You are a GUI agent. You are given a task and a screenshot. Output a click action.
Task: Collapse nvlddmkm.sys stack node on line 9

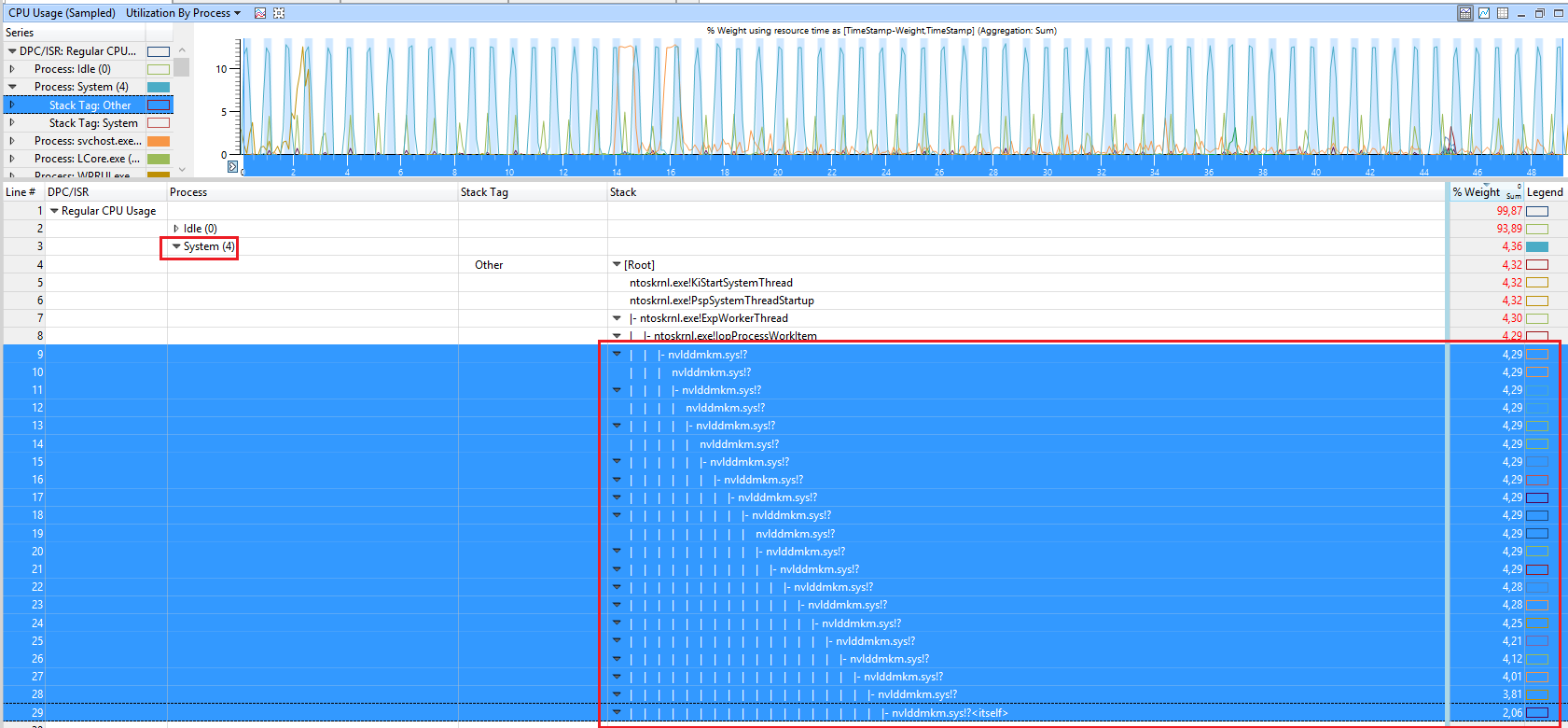[x=617, y=355]
